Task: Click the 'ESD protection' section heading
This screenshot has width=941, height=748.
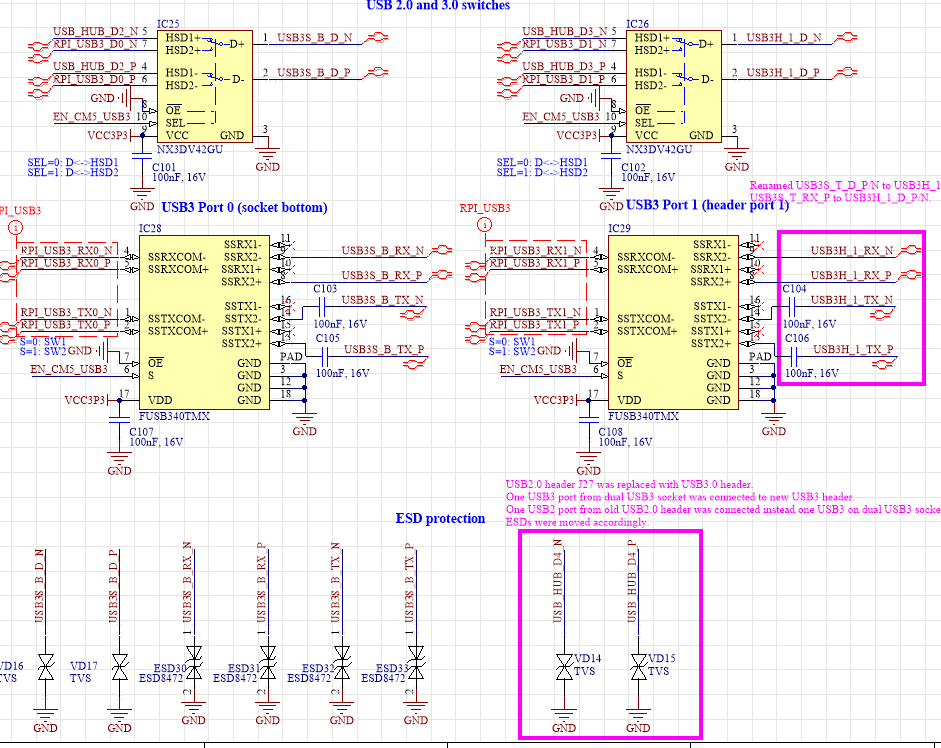Action: click(x=440, y=518)
